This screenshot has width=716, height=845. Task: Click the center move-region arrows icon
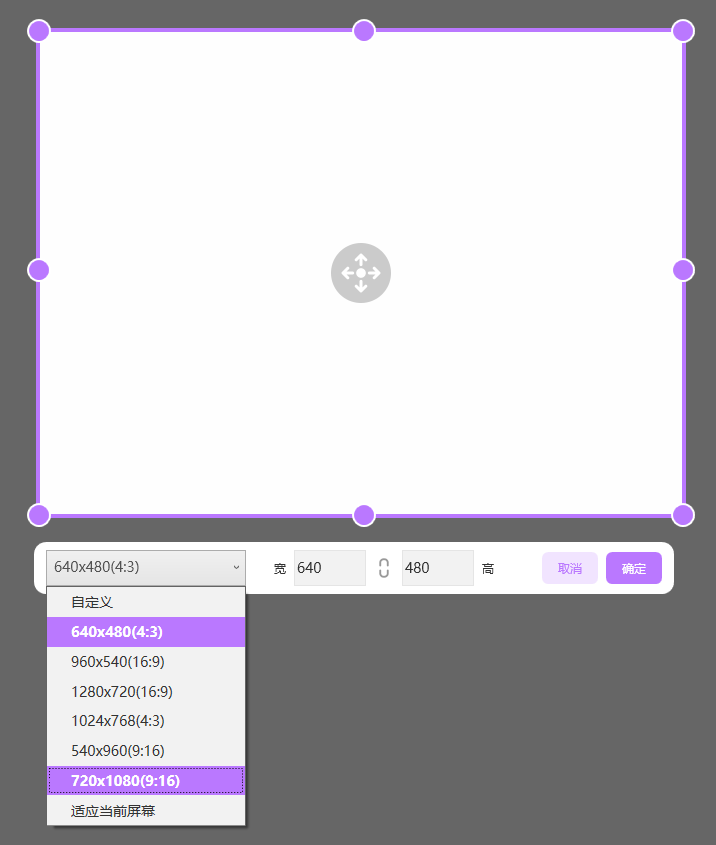[360, 273]
